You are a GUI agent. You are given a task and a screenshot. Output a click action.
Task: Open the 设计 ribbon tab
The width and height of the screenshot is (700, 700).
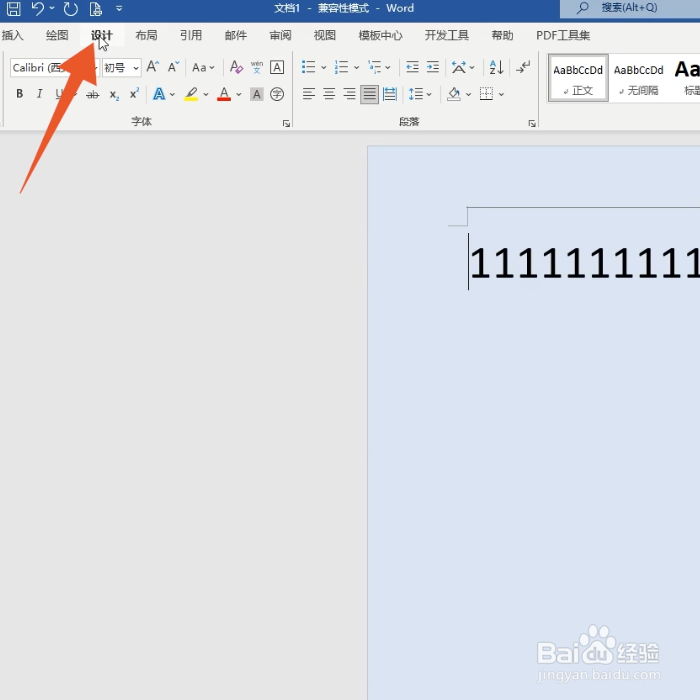(x=102, y=35)
